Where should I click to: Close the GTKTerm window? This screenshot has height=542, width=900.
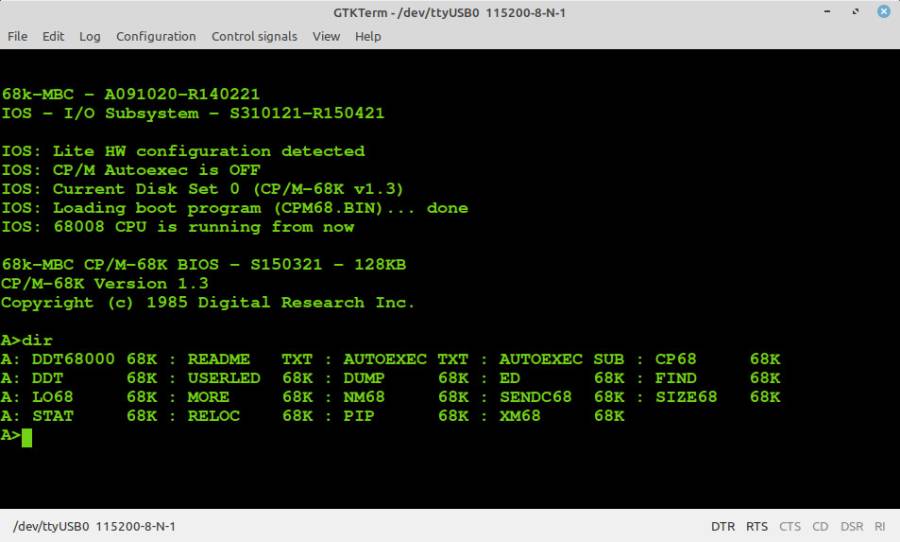pos(882,12)
